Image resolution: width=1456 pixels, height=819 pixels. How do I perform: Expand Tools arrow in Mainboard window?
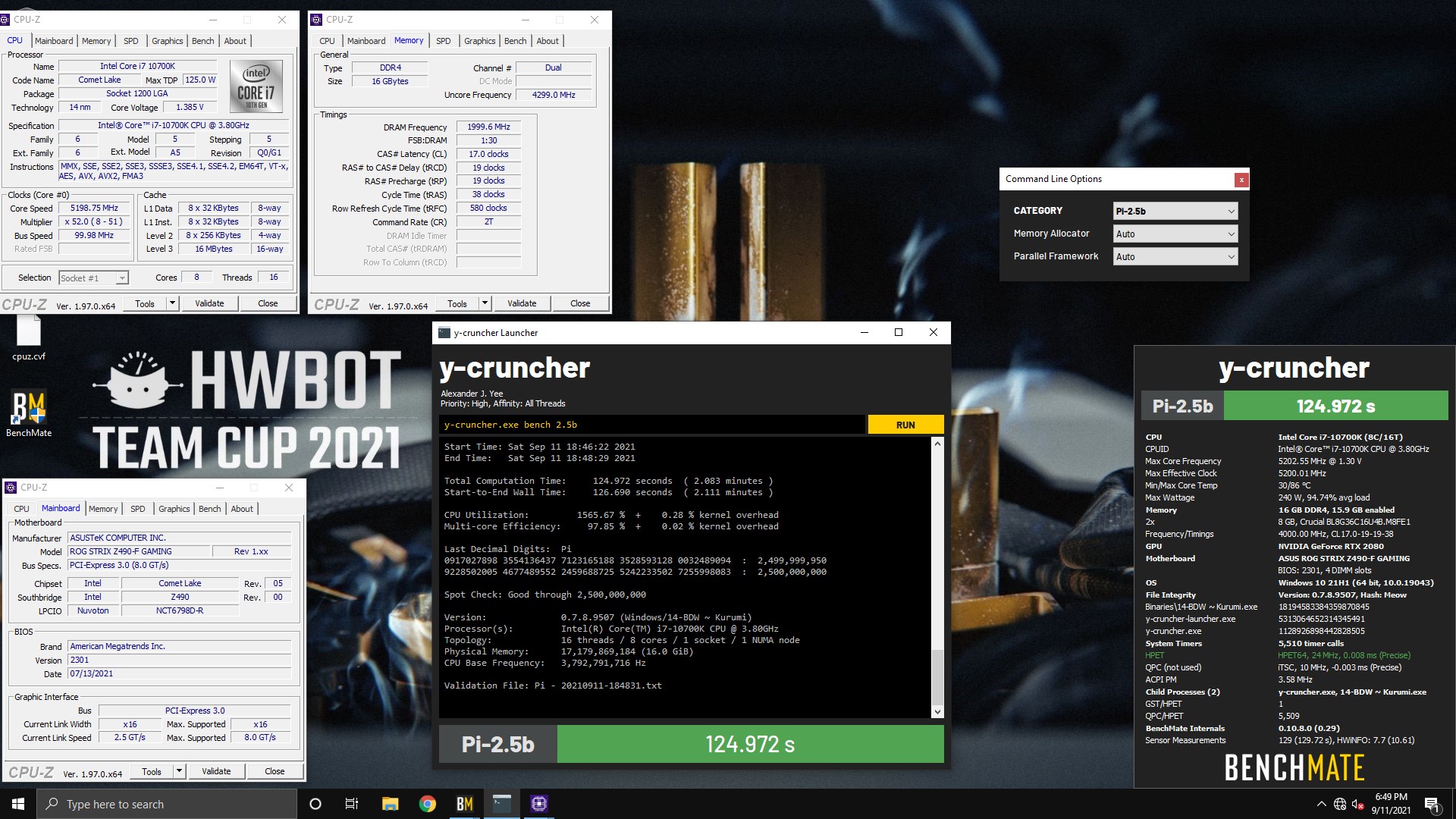tap(179, 771)
